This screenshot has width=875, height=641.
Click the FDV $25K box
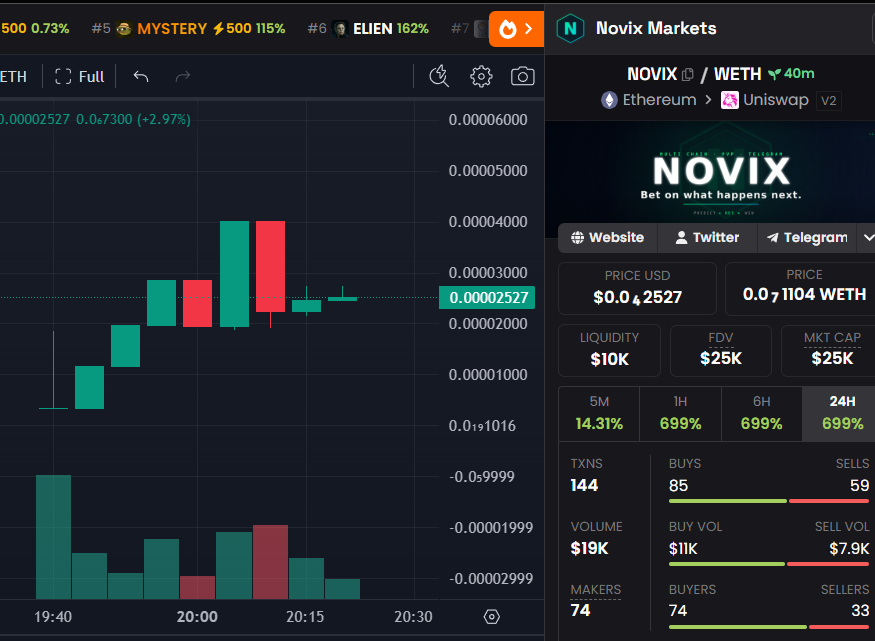click(720, 351)
